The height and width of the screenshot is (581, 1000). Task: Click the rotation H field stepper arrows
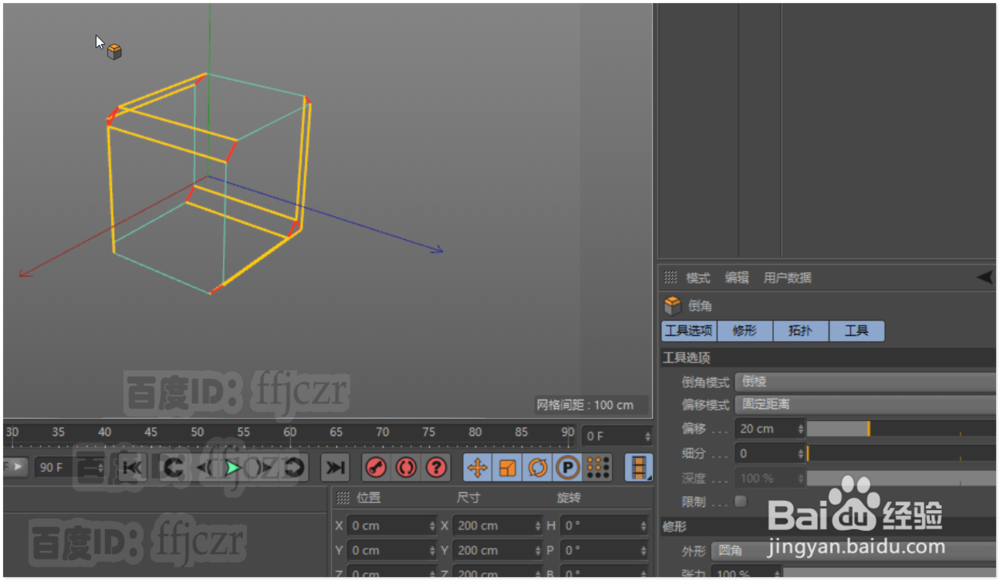pos(643,526)
